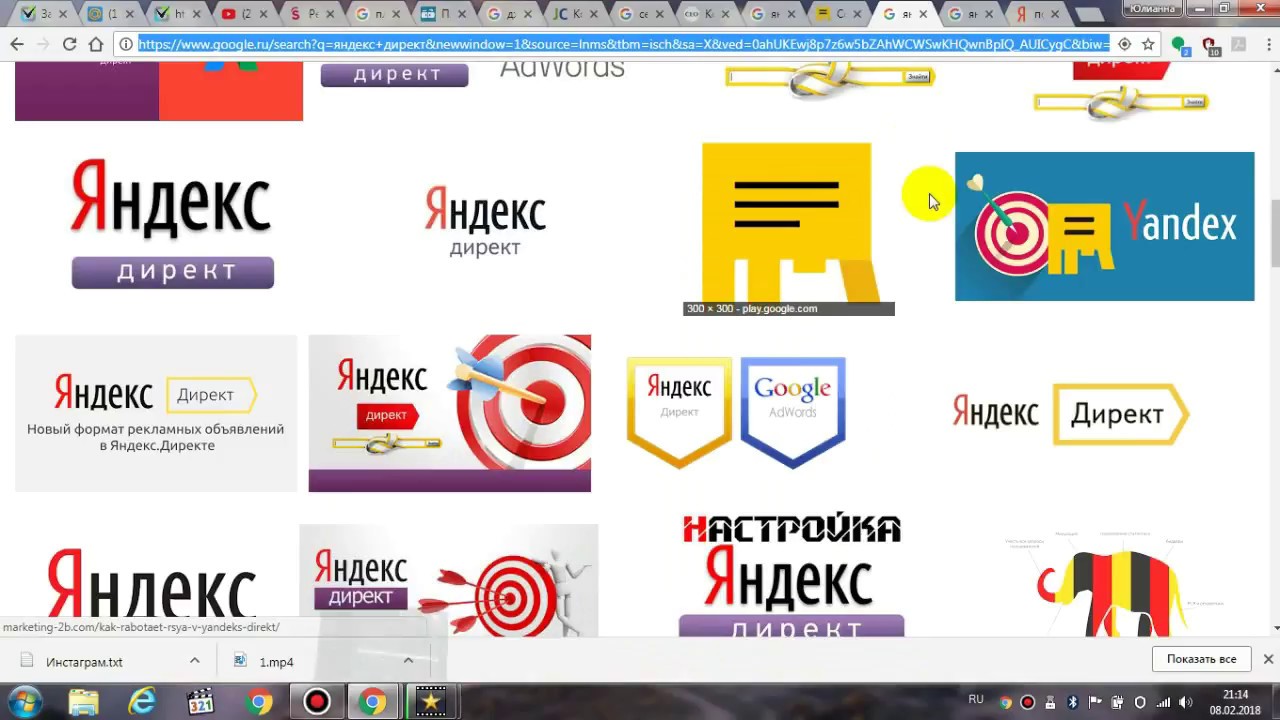Screen dimensions: 1280x720
Task: Open the Яндекс and Google AdWords badges image
Action: coord(736,412)
